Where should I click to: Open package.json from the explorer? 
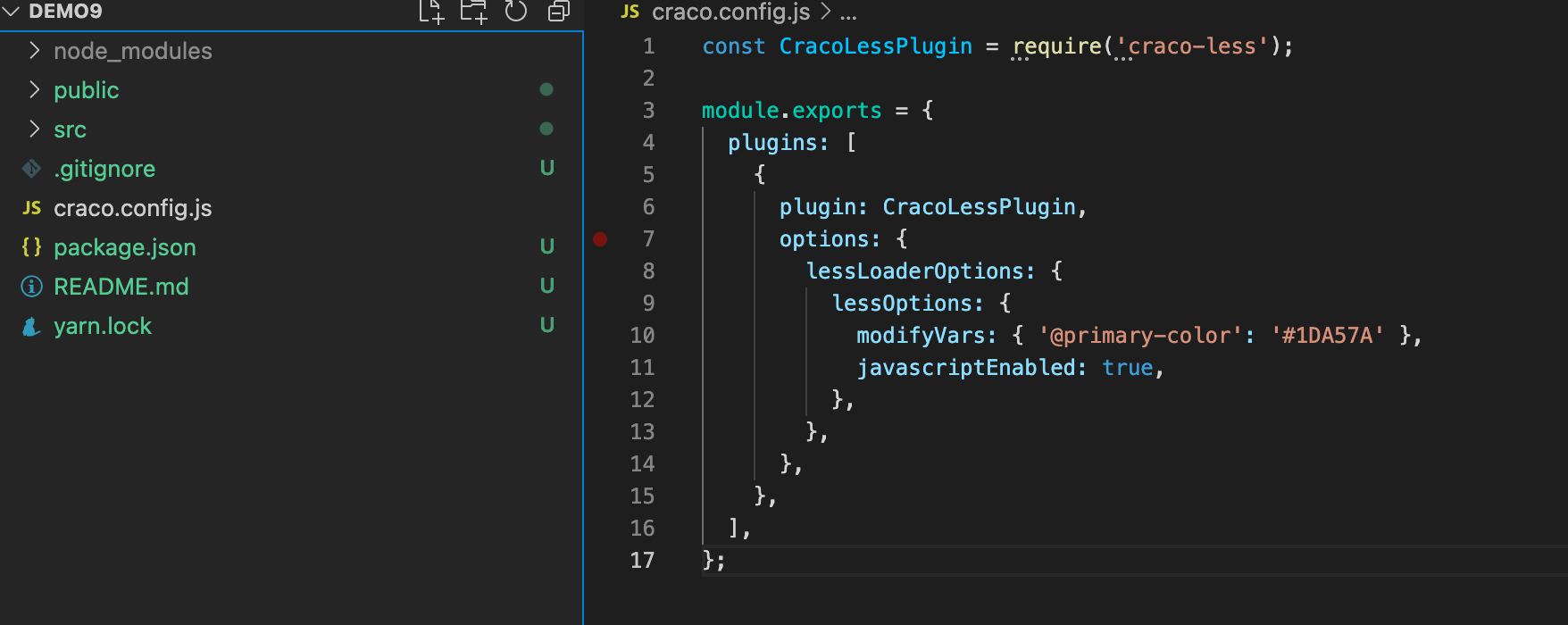tap(125, 247)
